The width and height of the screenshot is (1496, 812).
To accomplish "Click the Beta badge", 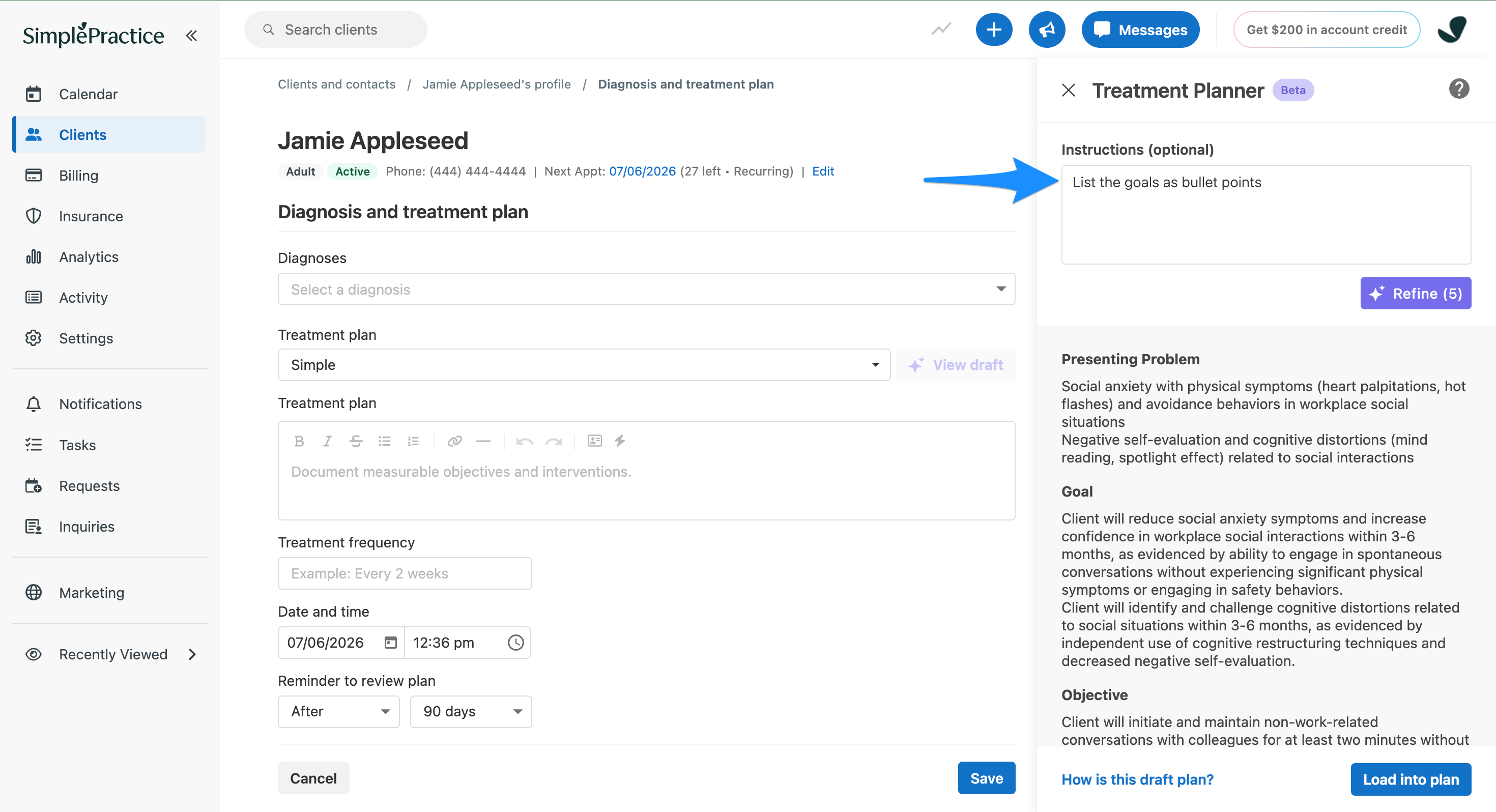I will (1293, 90).
